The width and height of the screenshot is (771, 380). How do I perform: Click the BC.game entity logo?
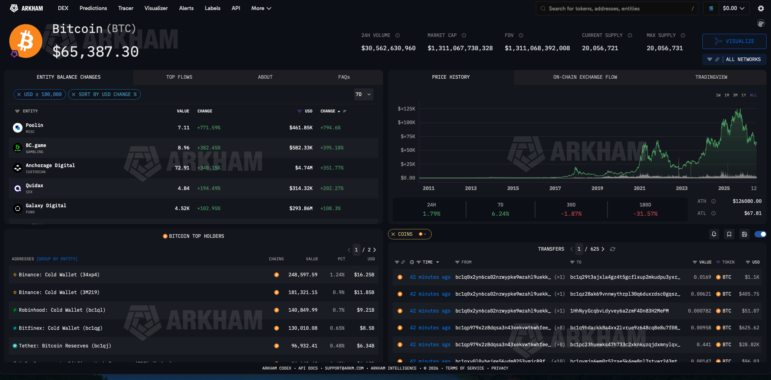pyautogui.click(x=18, y=147)
